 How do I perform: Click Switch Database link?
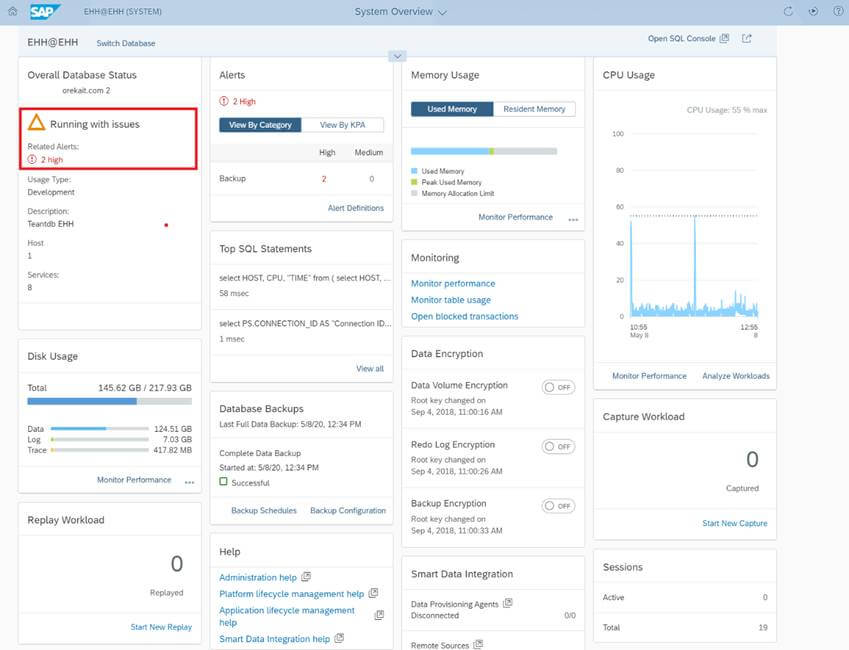click(126, 43)
